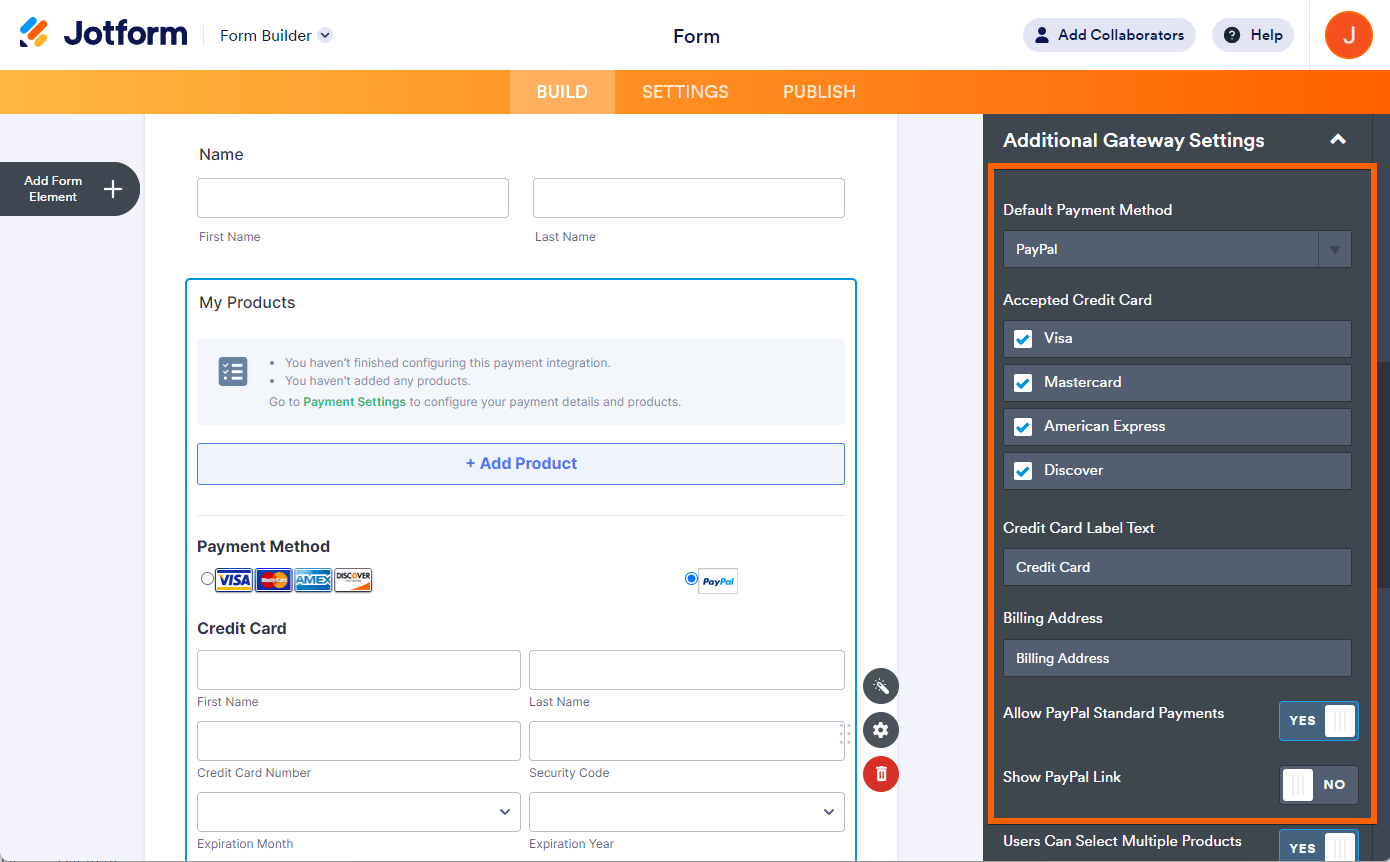Click the Add Collaborators button

coord(1109,35)
